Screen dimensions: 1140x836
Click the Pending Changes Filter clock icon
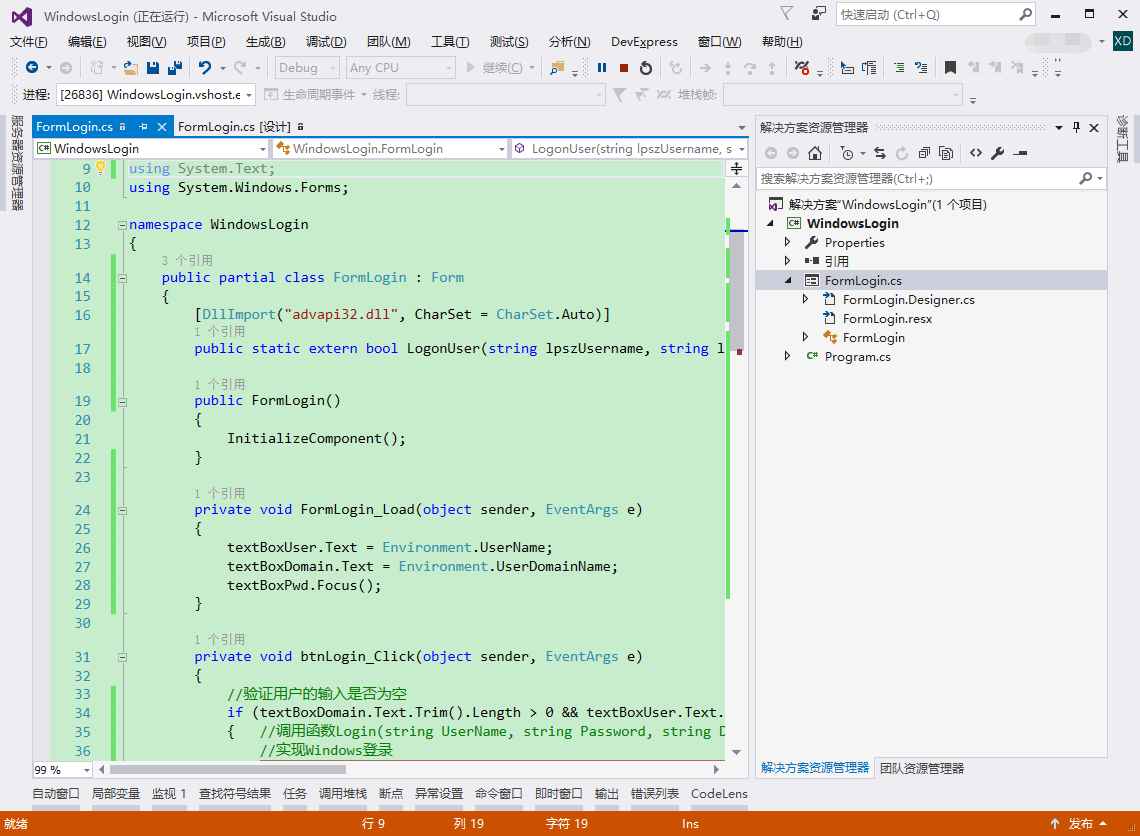click(x=847, y=153)
